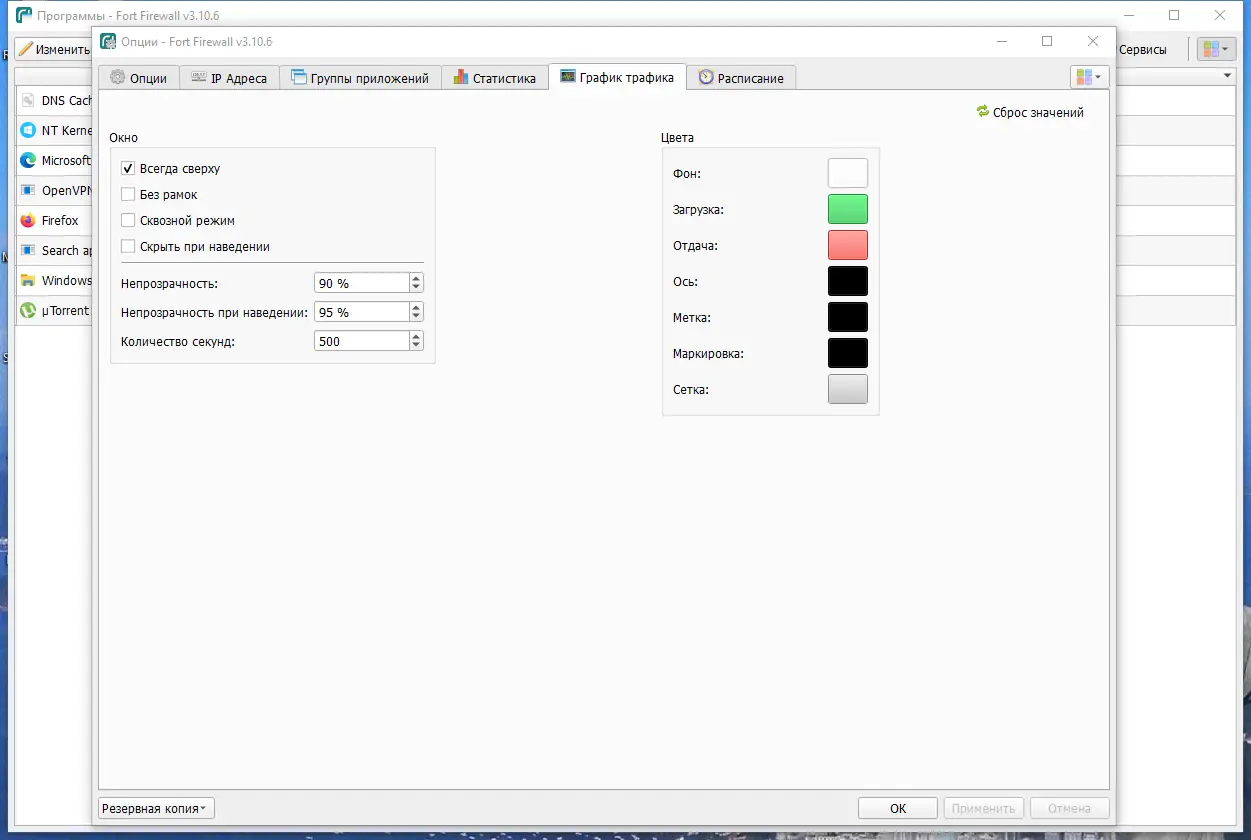Open the Группы приложений tab
Viewport: 1251px width, 840px height.
[x=360, y=78]
